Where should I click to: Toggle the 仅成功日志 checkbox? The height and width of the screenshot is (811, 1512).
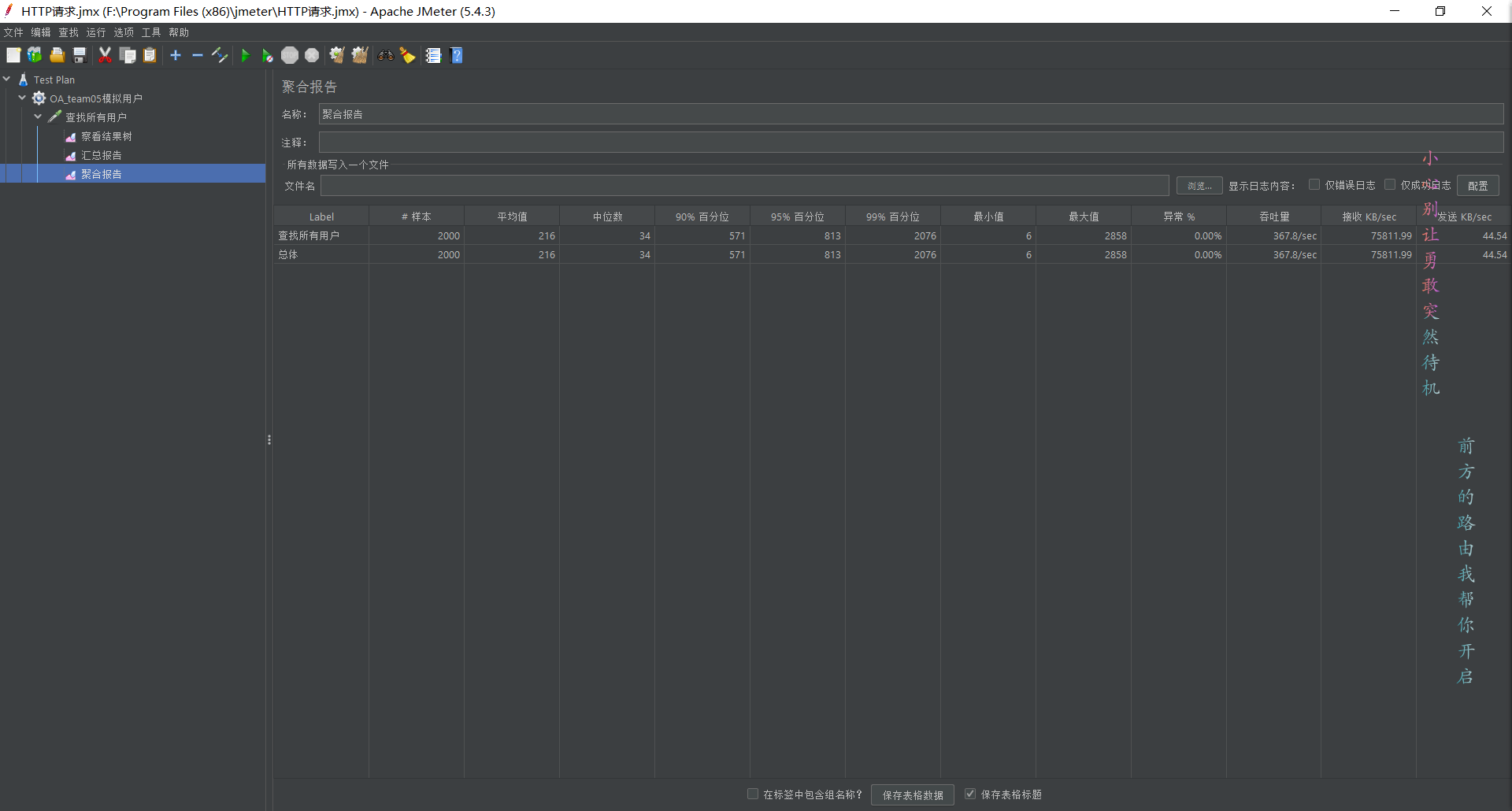[x=1390, y=185]
